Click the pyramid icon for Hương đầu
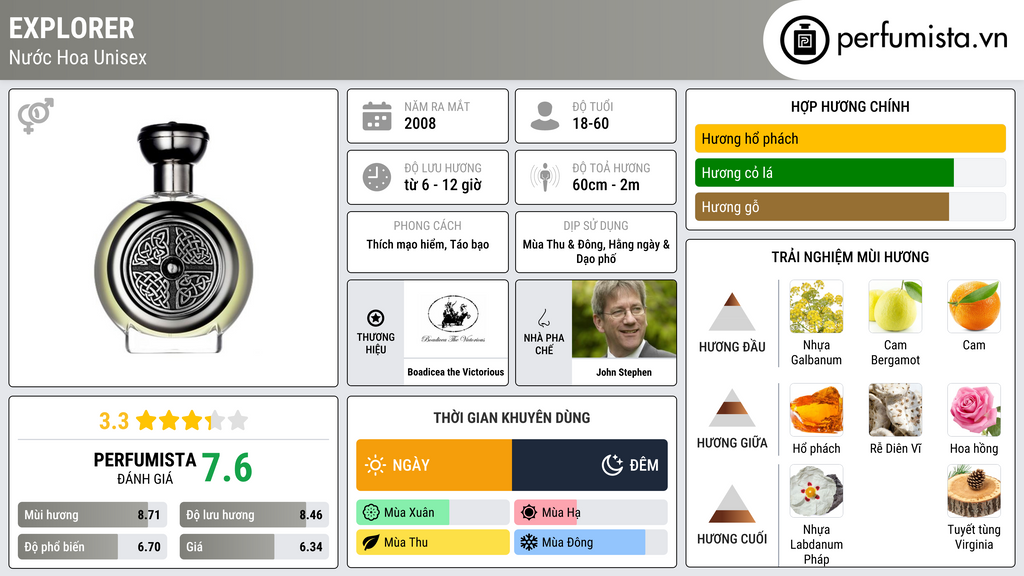This screenshot has height=576, width=1024. [x=732, y=312]
